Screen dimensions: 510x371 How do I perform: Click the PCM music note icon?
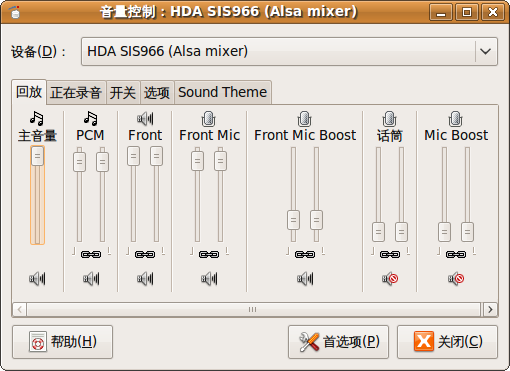click(91, 118)
